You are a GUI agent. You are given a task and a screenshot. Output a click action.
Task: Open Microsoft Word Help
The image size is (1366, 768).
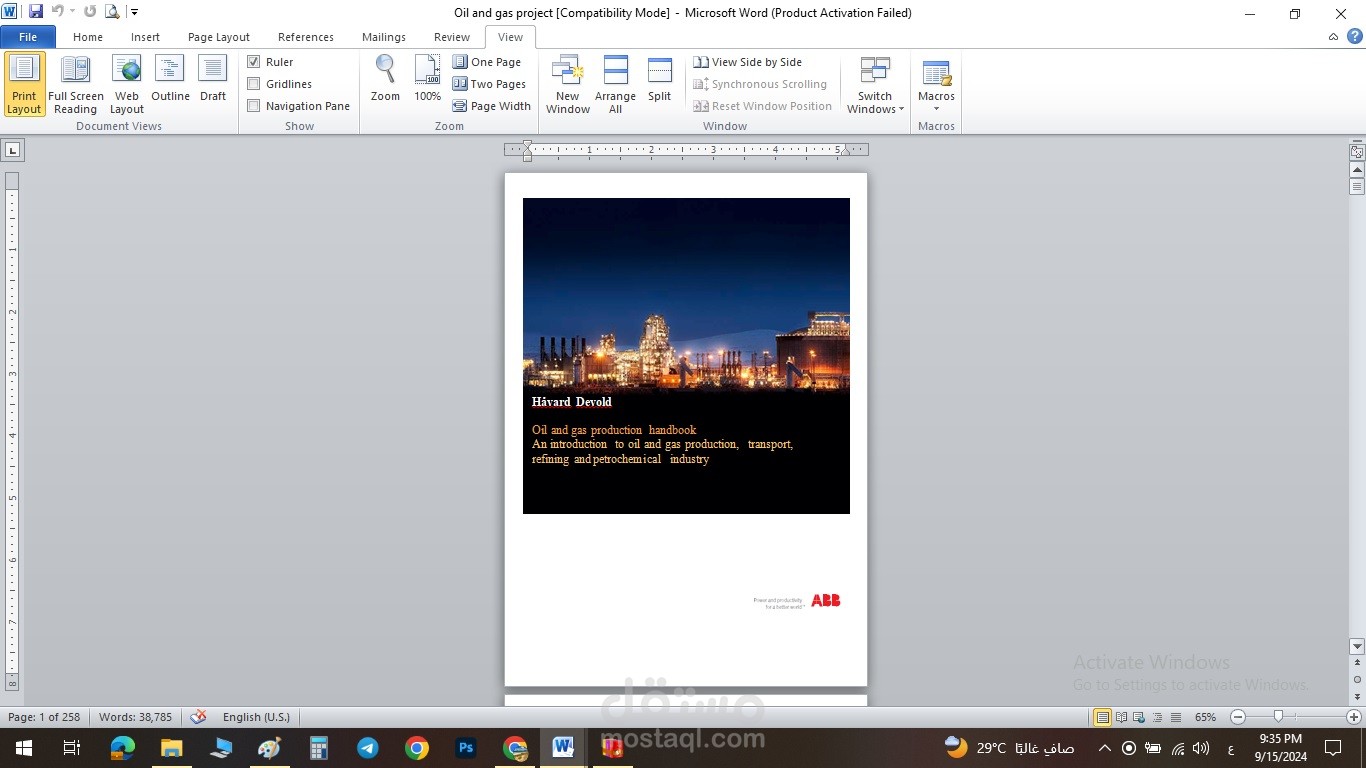[1354, 37]
